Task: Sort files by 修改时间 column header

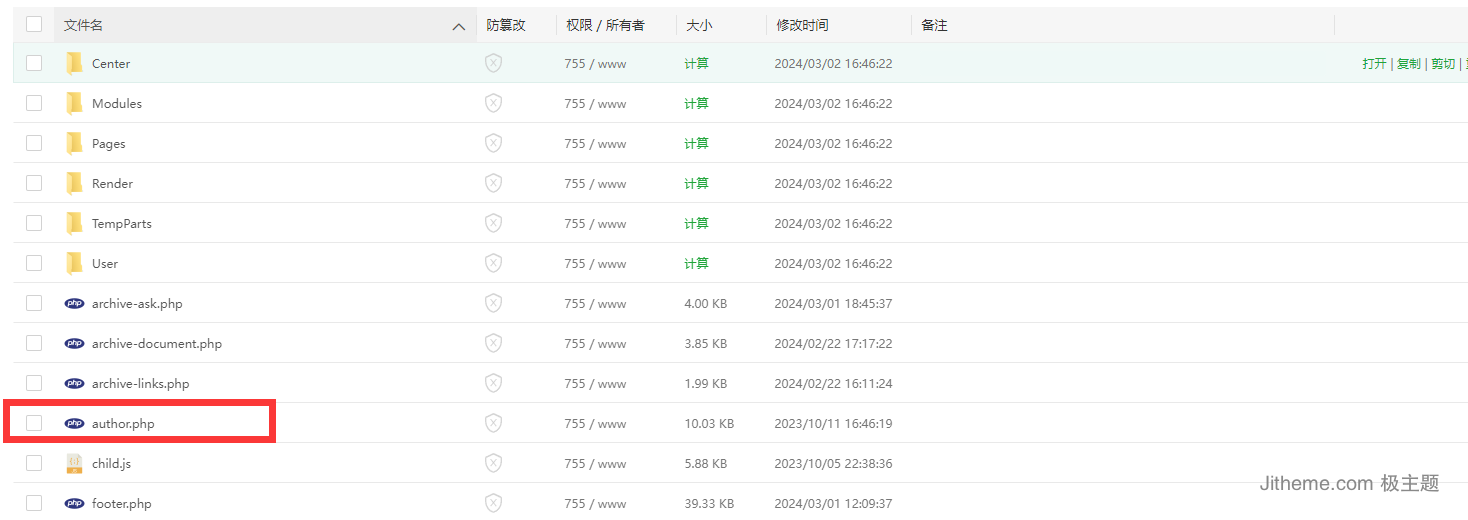Action: (x=801, y=25)
